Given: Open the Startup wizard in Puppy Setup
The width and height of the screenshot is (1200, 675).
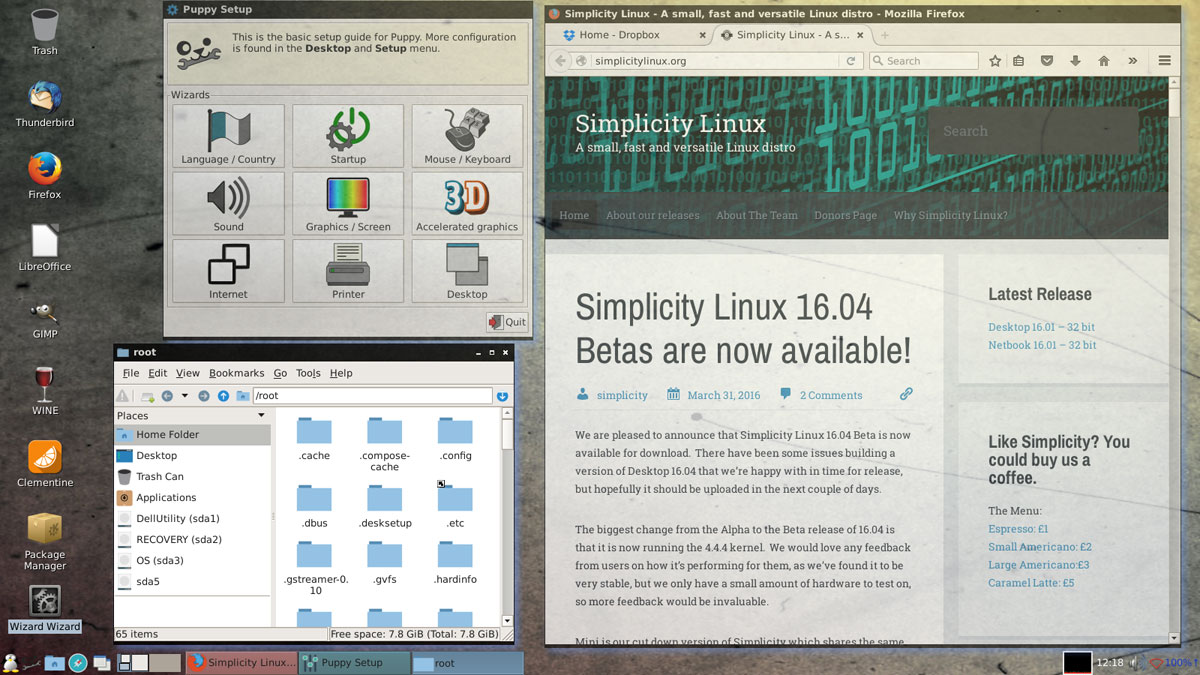Looking at the screenshot, I should click(348, 136).
